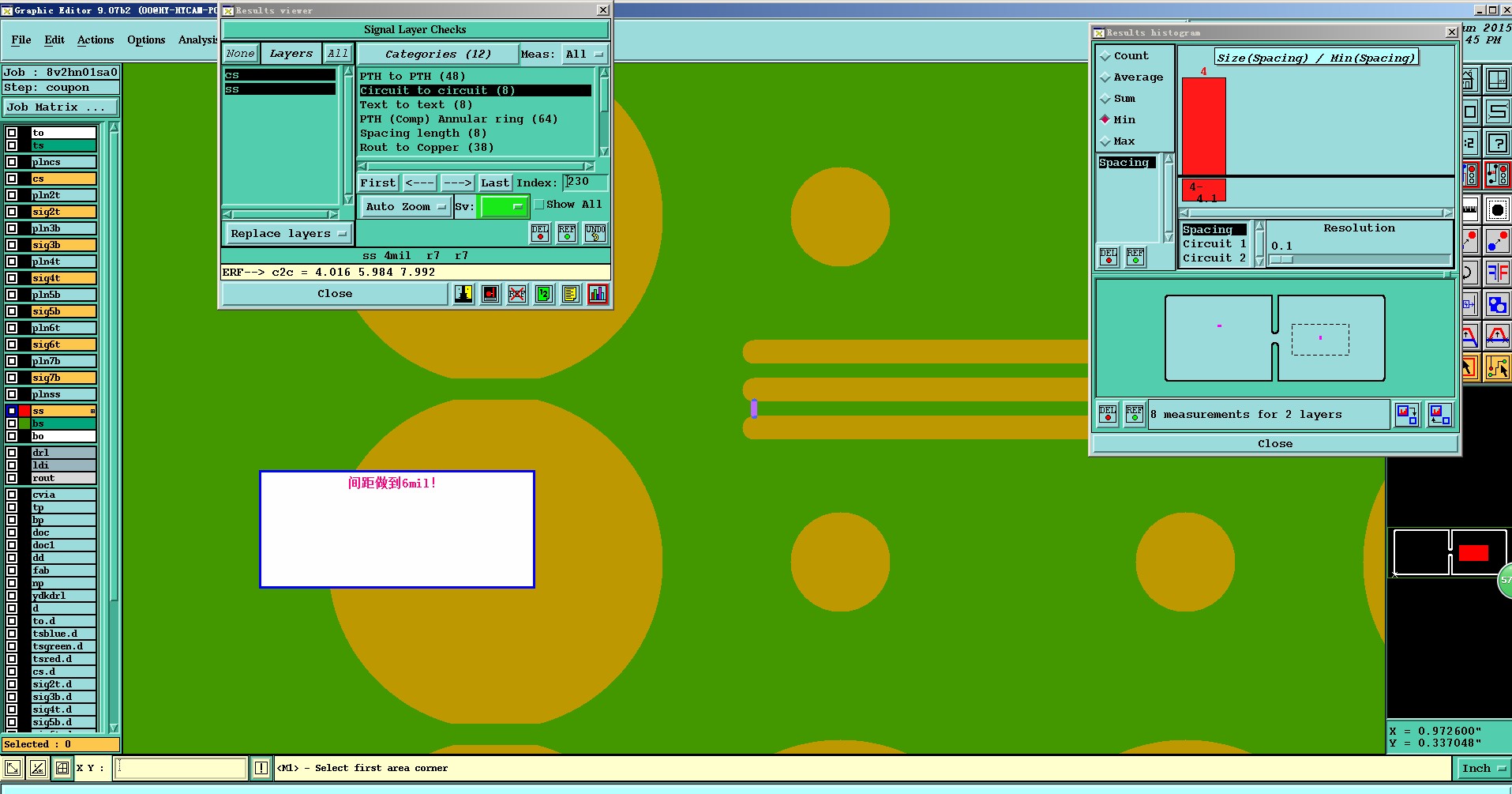Click scroll-down arrow of Spacing Circuit list
Image resolution: width=1512 pixels, height=794 pixels.
[1259, 262]
